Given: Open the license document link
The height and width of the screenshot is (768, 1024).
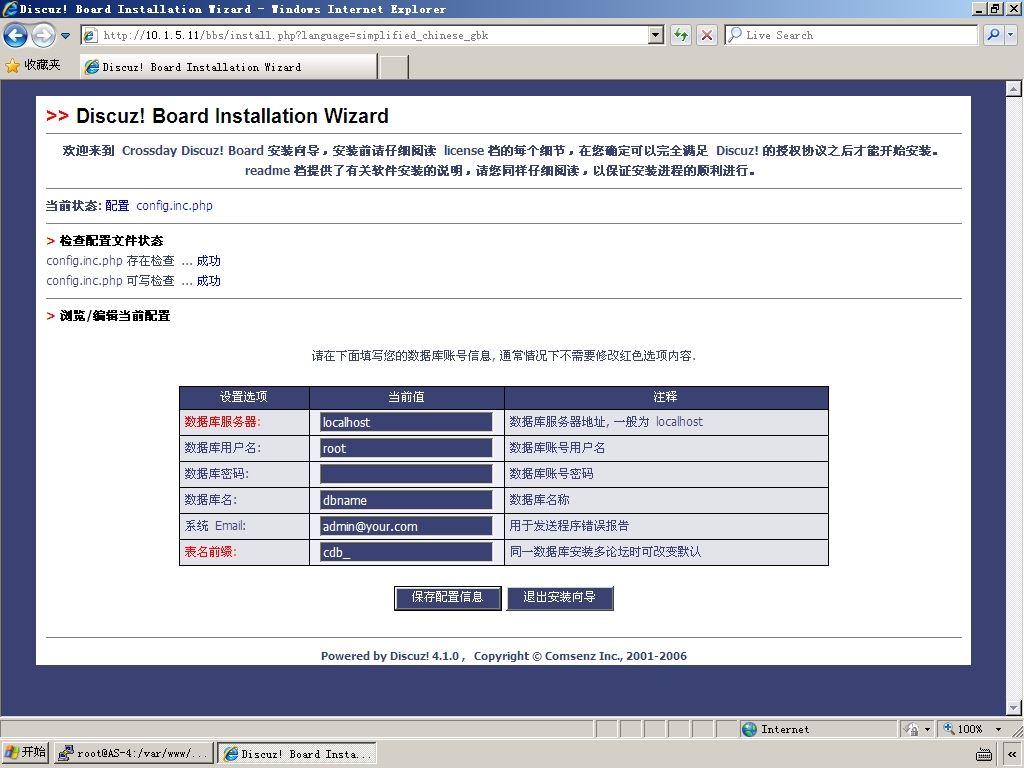Looking at the screenshot, I should tap(464, 151).
